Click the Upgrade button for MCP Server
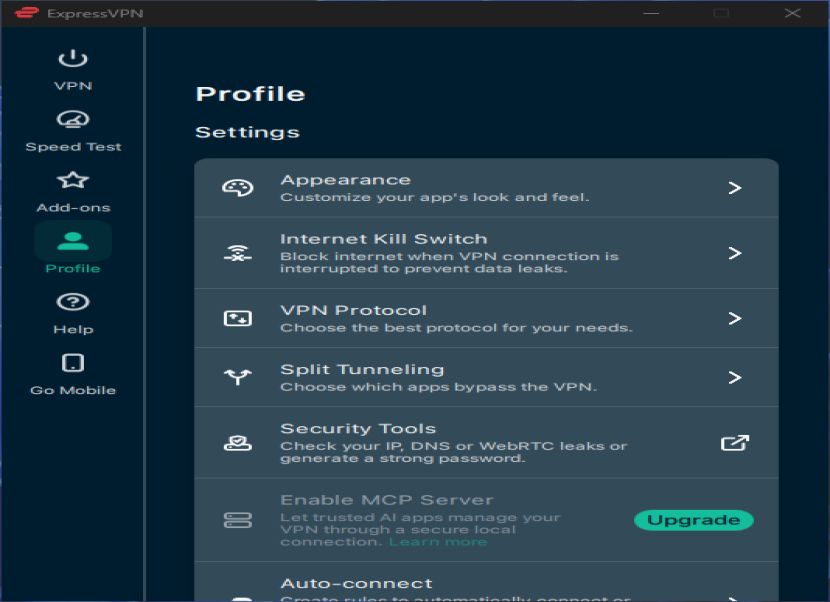 693,520
